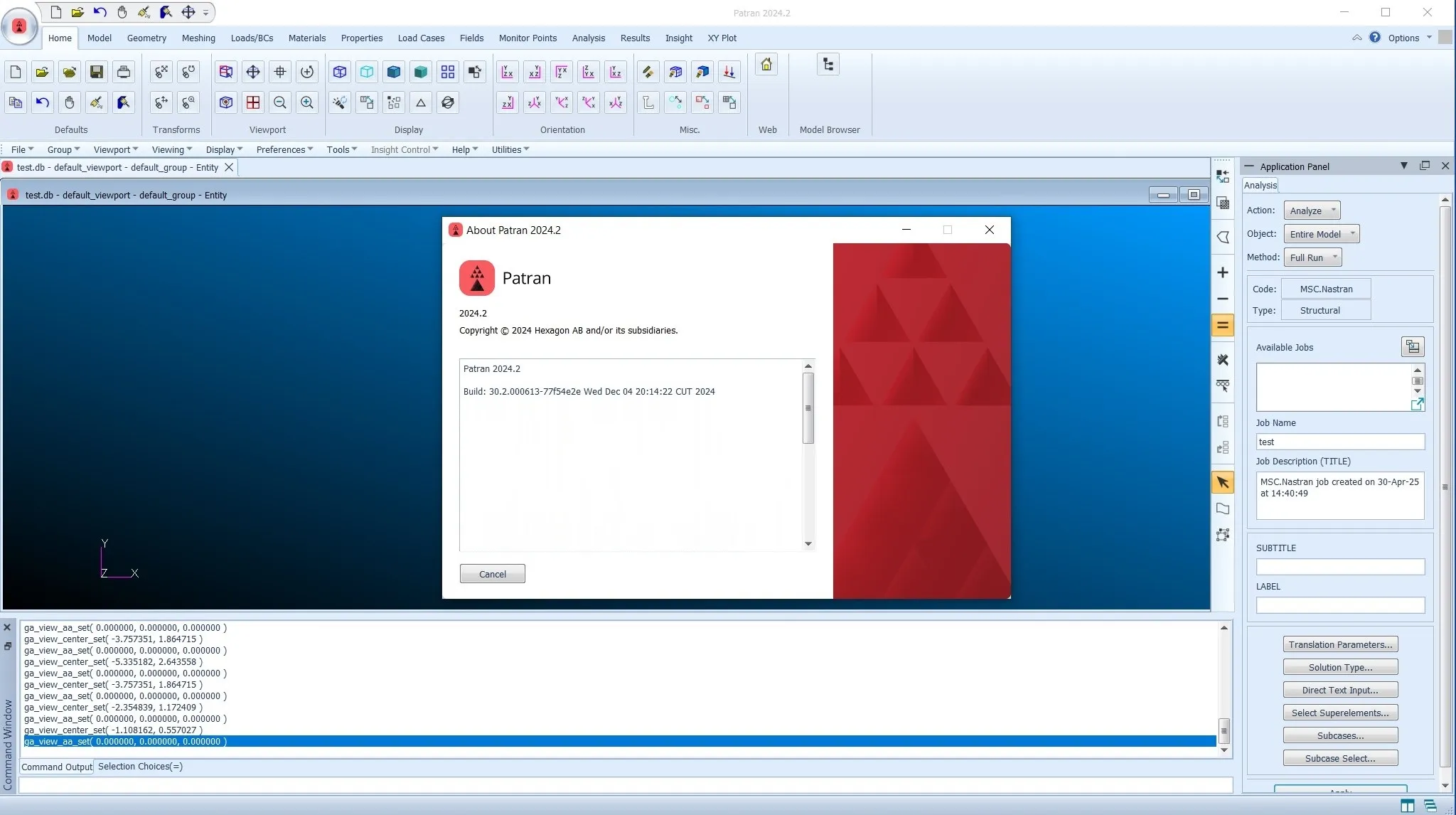Click the Solution Type... button
This screenshot has height=815, width=1456.
pyautogui.click(x=1340, y=667)
